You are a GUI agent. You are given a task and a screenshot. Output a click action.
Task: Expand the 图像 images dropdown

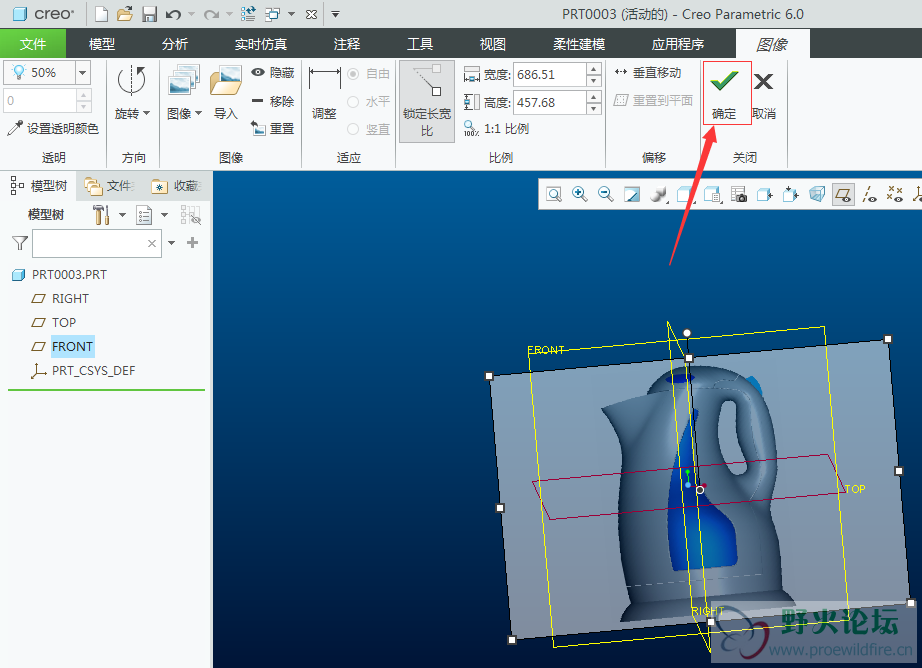[x=199, y=113]
